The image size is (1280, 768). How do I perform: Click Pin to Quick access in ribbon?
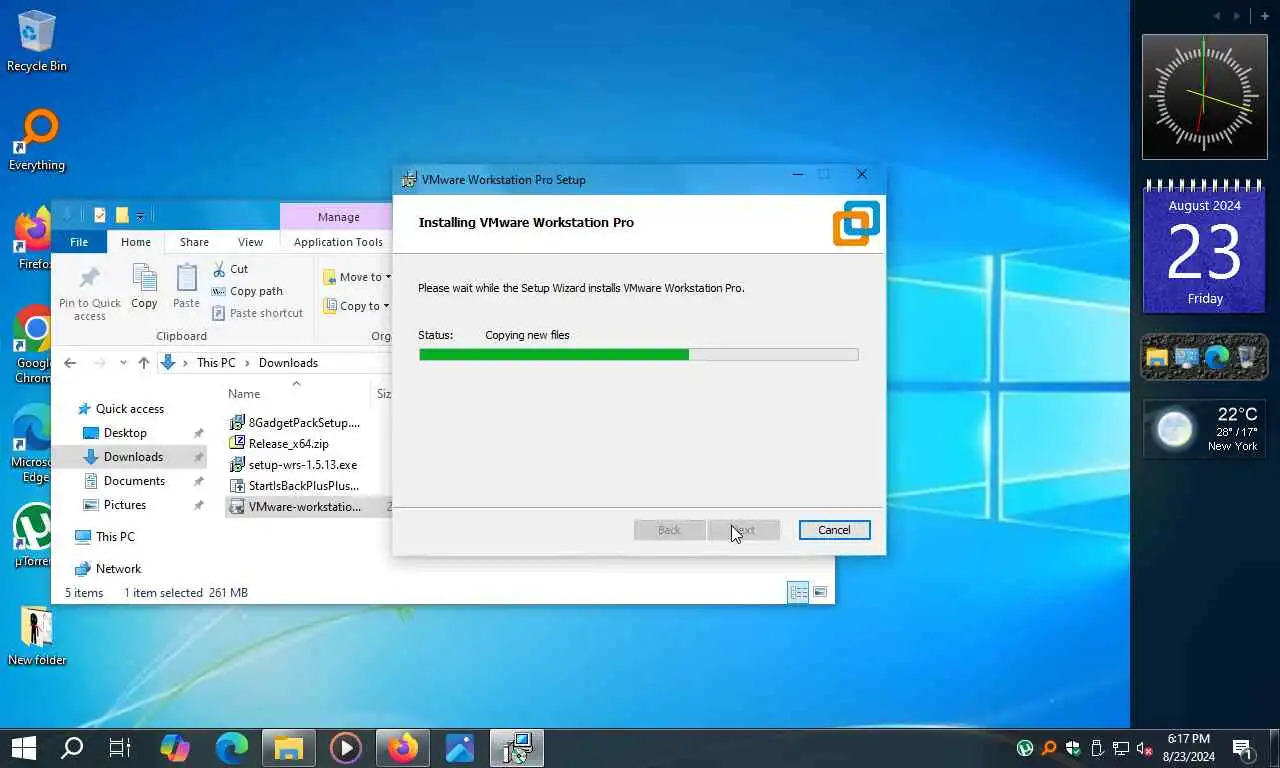pyautogui.click(x=90, y=293)
